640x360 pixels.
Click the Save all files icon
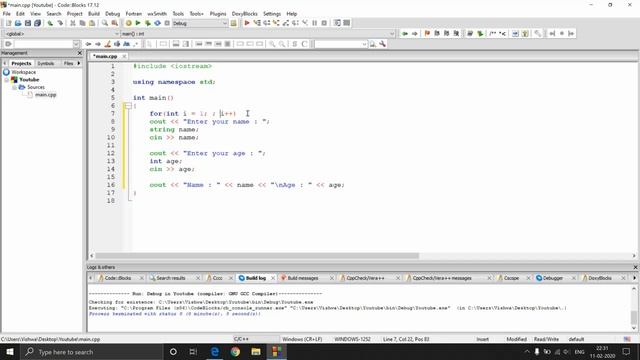[37, 23]
